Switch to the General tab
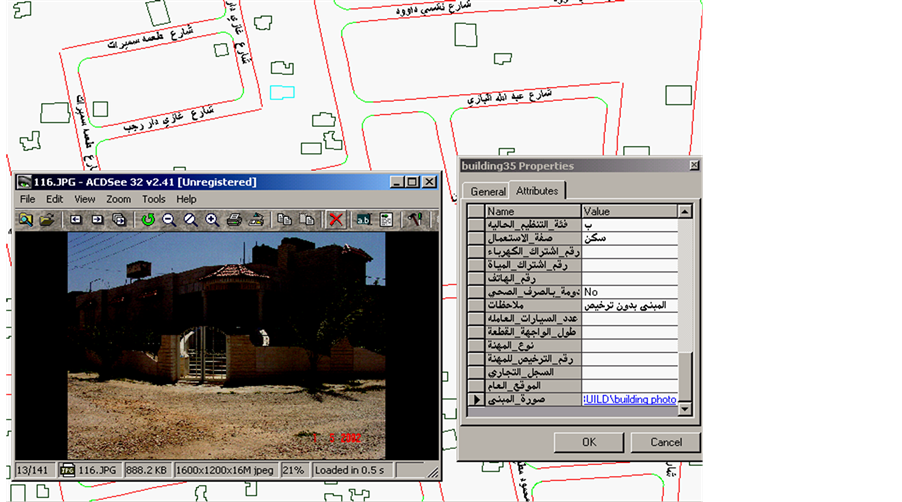 tap(488, 191)
